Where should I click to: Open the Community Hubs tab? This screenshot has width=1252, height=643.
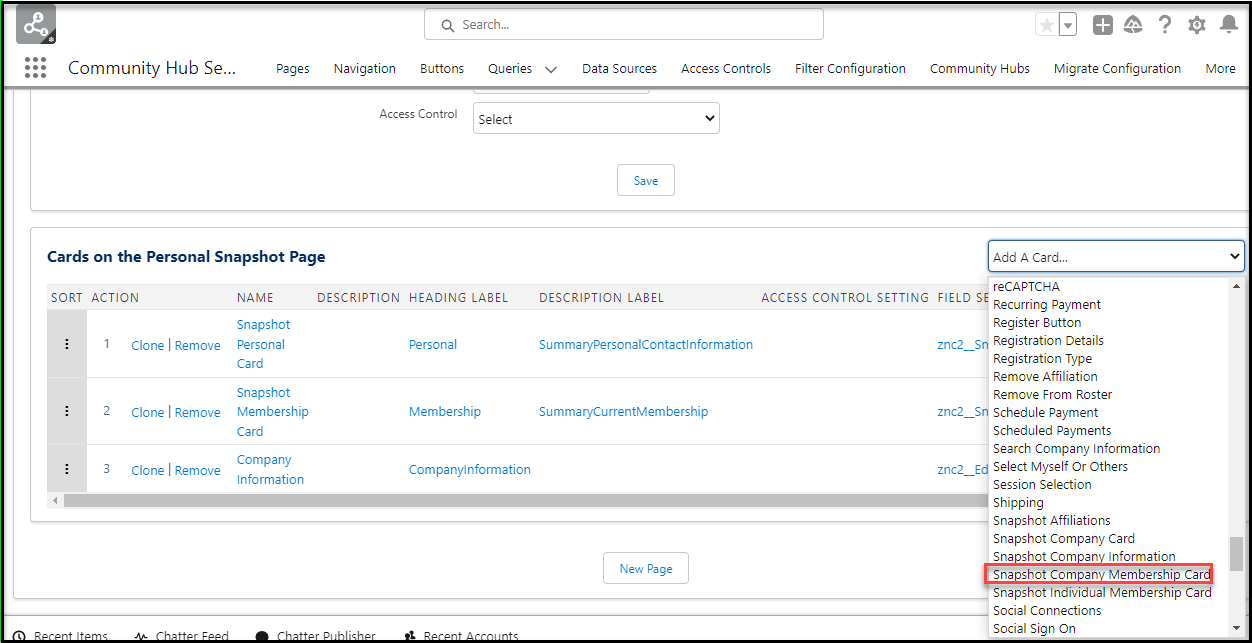click(979, 69)
